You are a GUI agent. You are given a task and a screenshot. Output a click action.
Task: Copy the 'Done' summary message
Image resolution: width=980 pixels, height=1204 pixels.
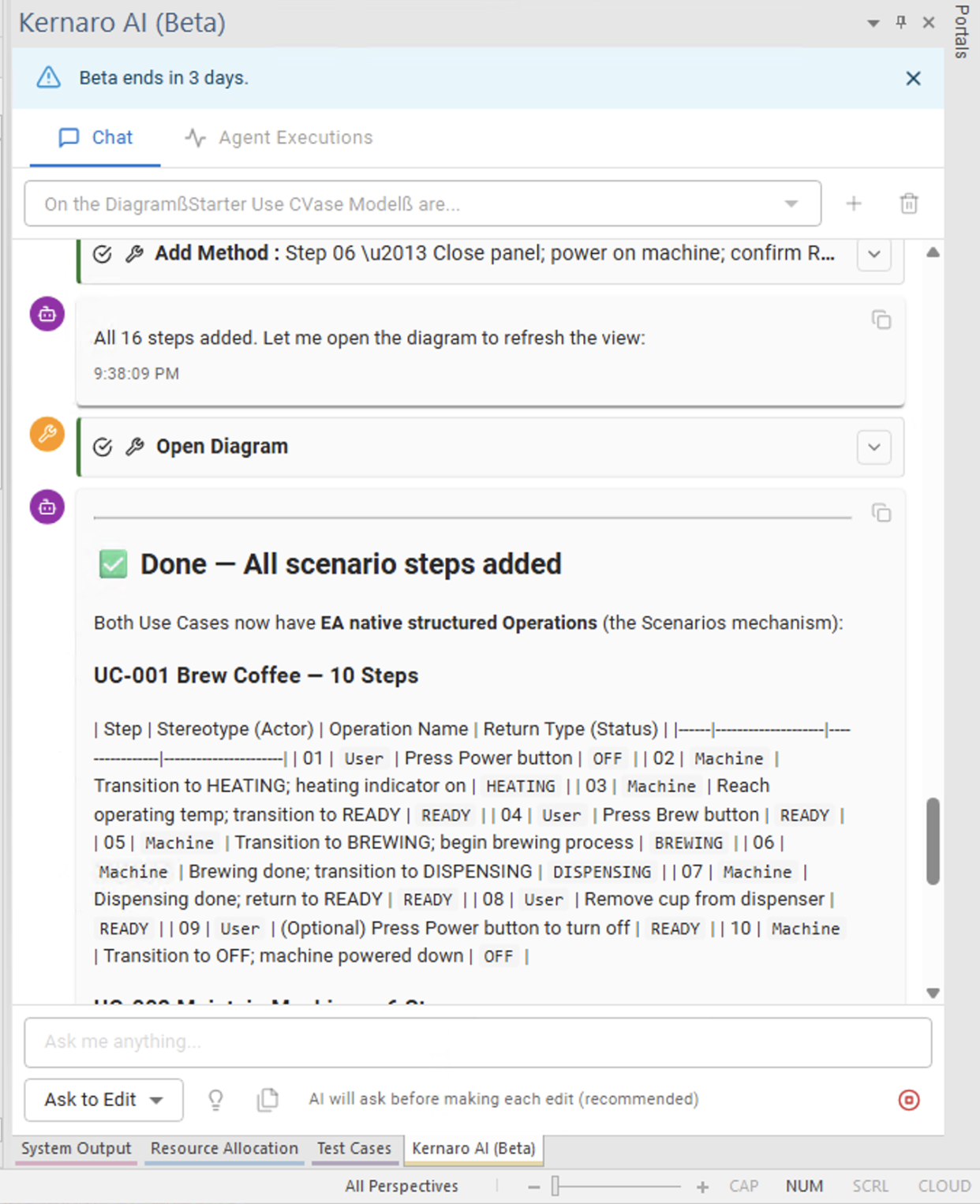point(881,513)
